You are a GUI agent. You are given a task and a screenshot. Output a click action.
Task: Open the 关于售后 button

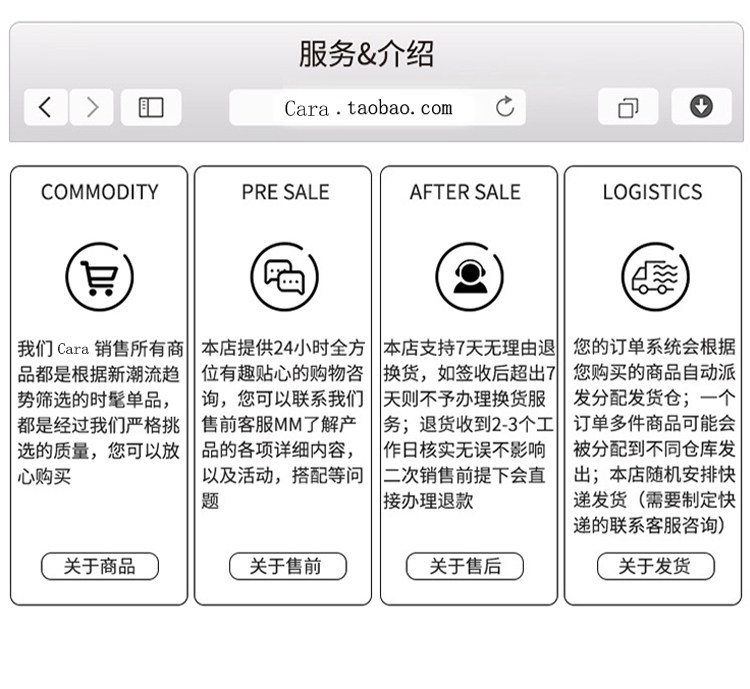point(465,567)
